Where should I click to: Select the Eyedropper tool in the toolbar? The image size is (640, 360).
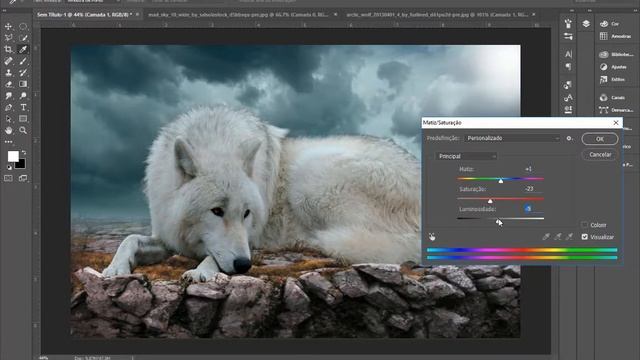23,49
